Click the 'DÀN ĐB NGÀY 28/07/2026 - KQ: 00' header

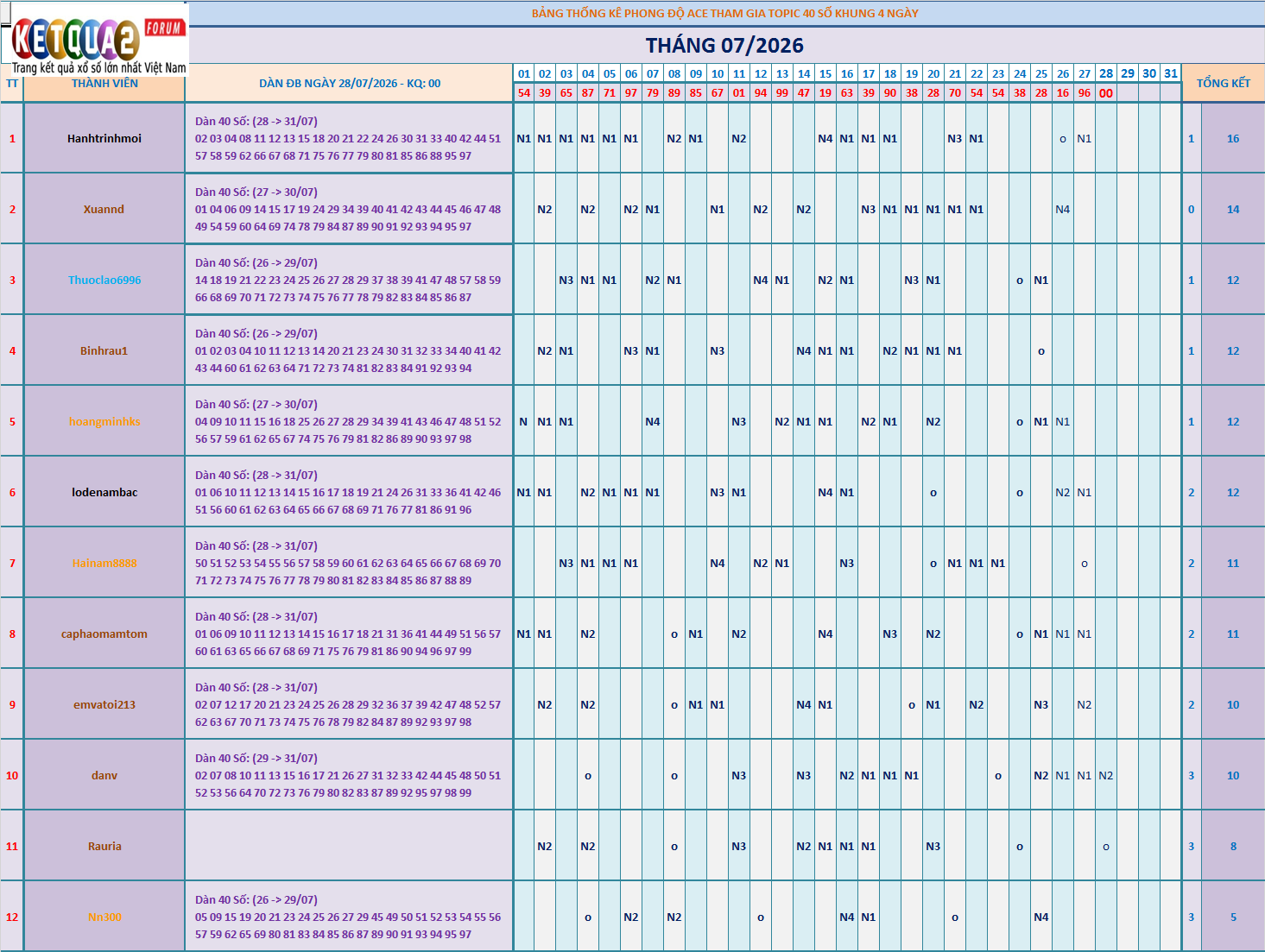tap(350, 84)
